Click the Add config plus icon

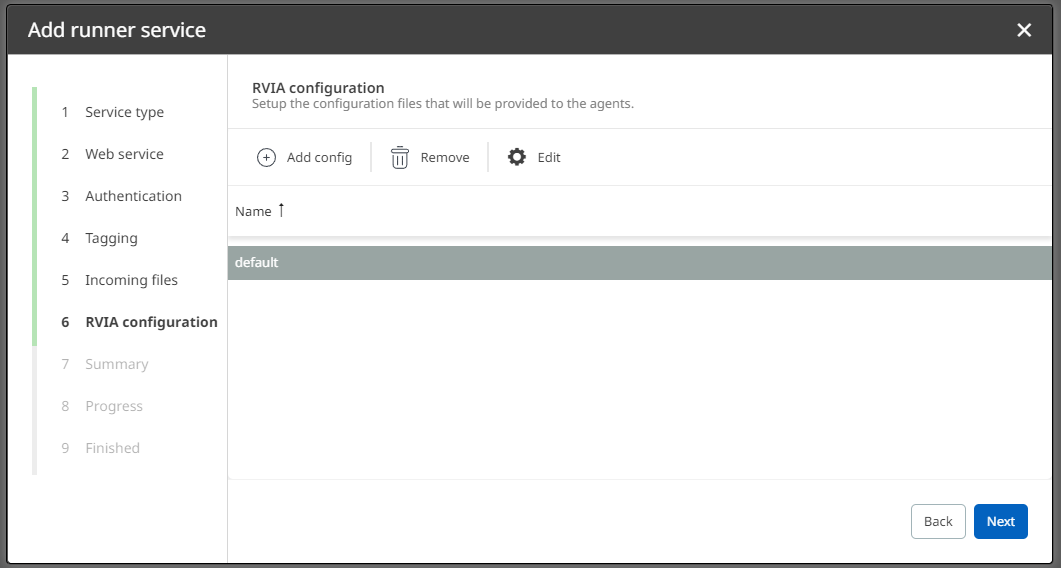pyautogui.click(x=266, y=157)
